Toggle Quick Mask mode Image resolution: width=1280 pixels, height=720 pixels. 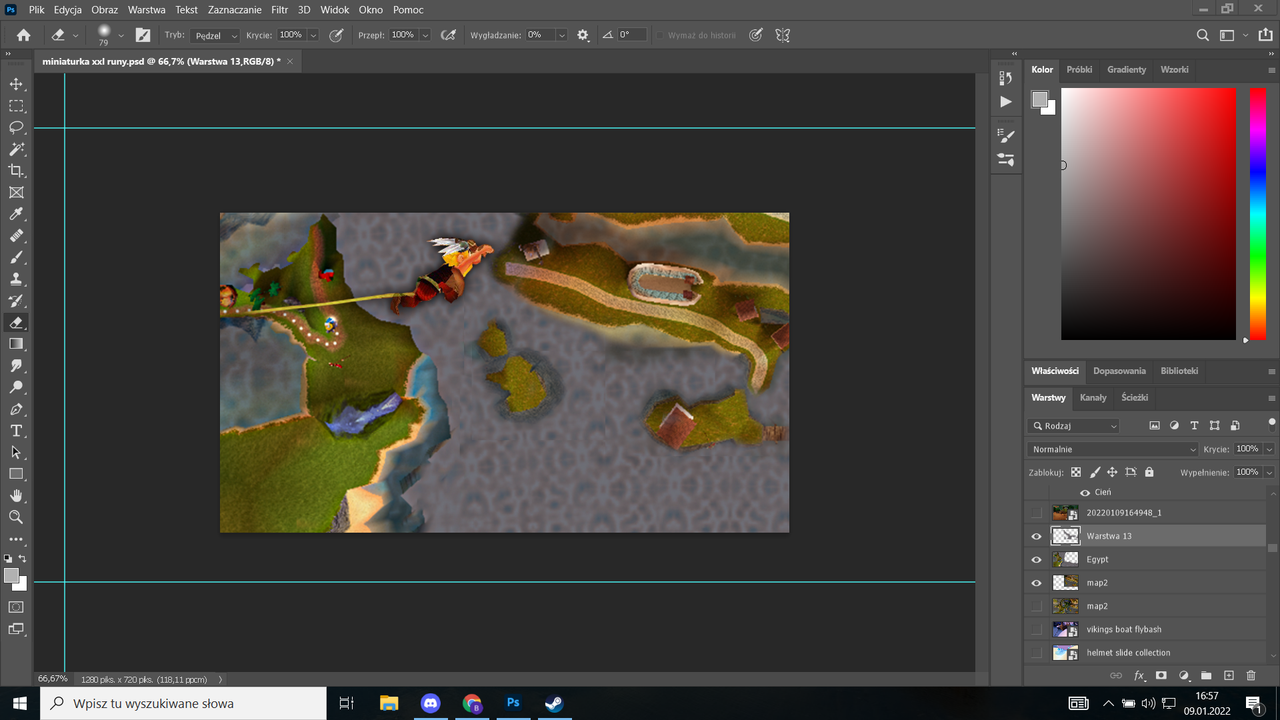click(16, 607)
